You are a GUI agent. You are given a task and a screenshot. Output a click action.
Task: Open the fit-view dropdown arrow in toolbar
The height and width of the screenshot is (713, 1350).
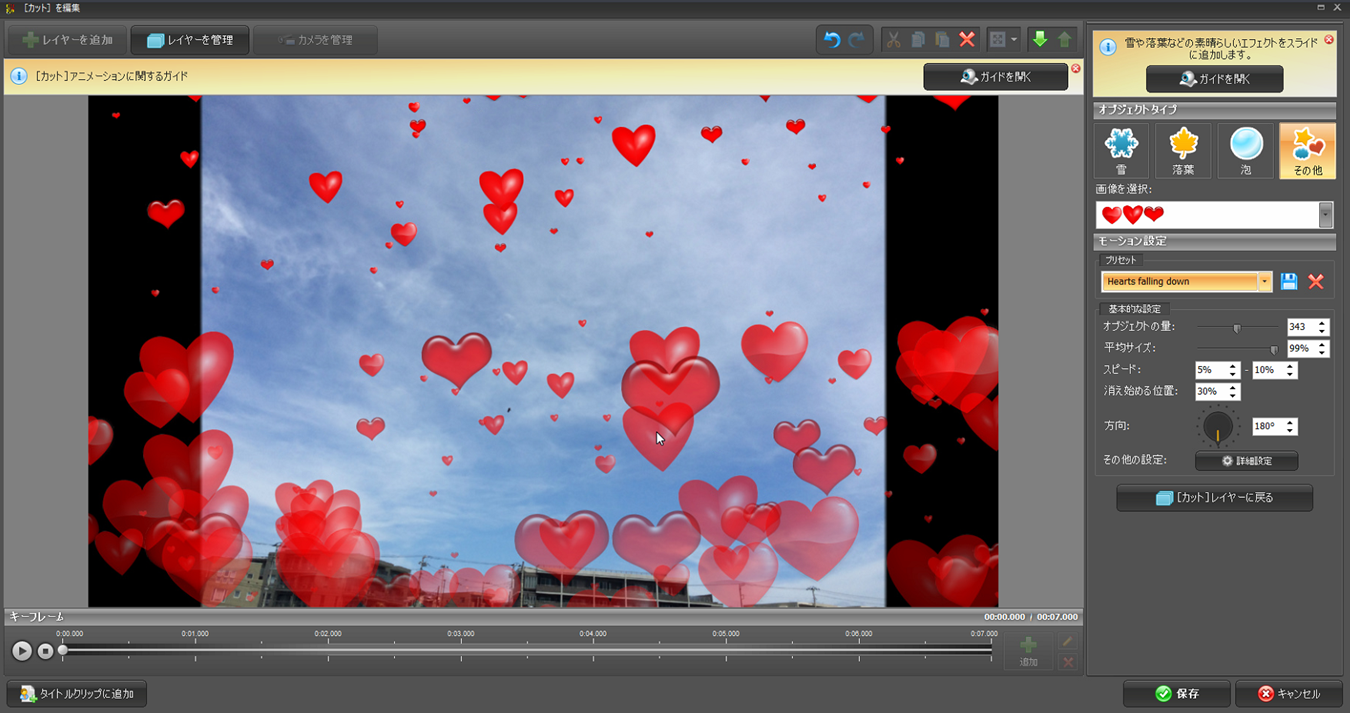1014,40
